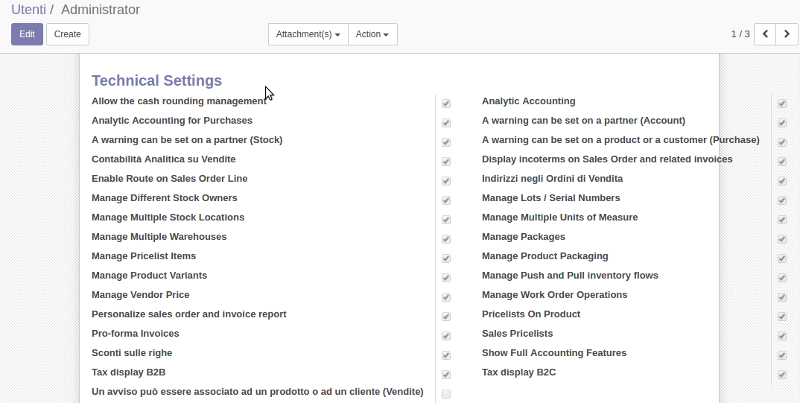The image size is (800, 403).
Task: Toggle Manage Packages checkbox
Action: [782, 239]
